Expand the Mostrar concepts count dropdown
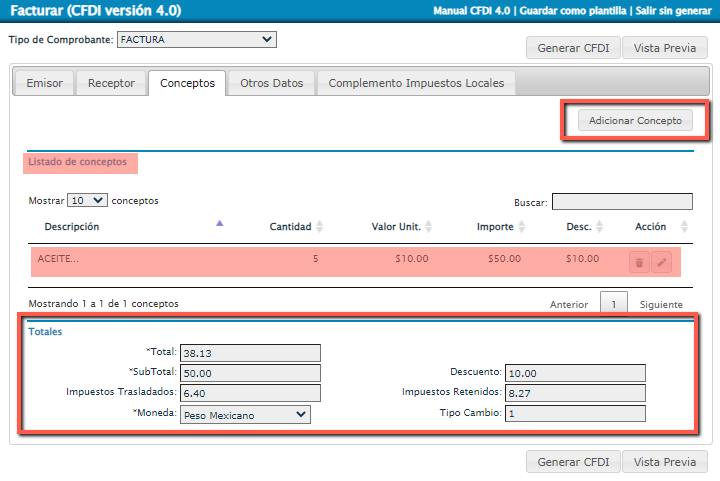 pyautogui.click(x=86, y=201)
